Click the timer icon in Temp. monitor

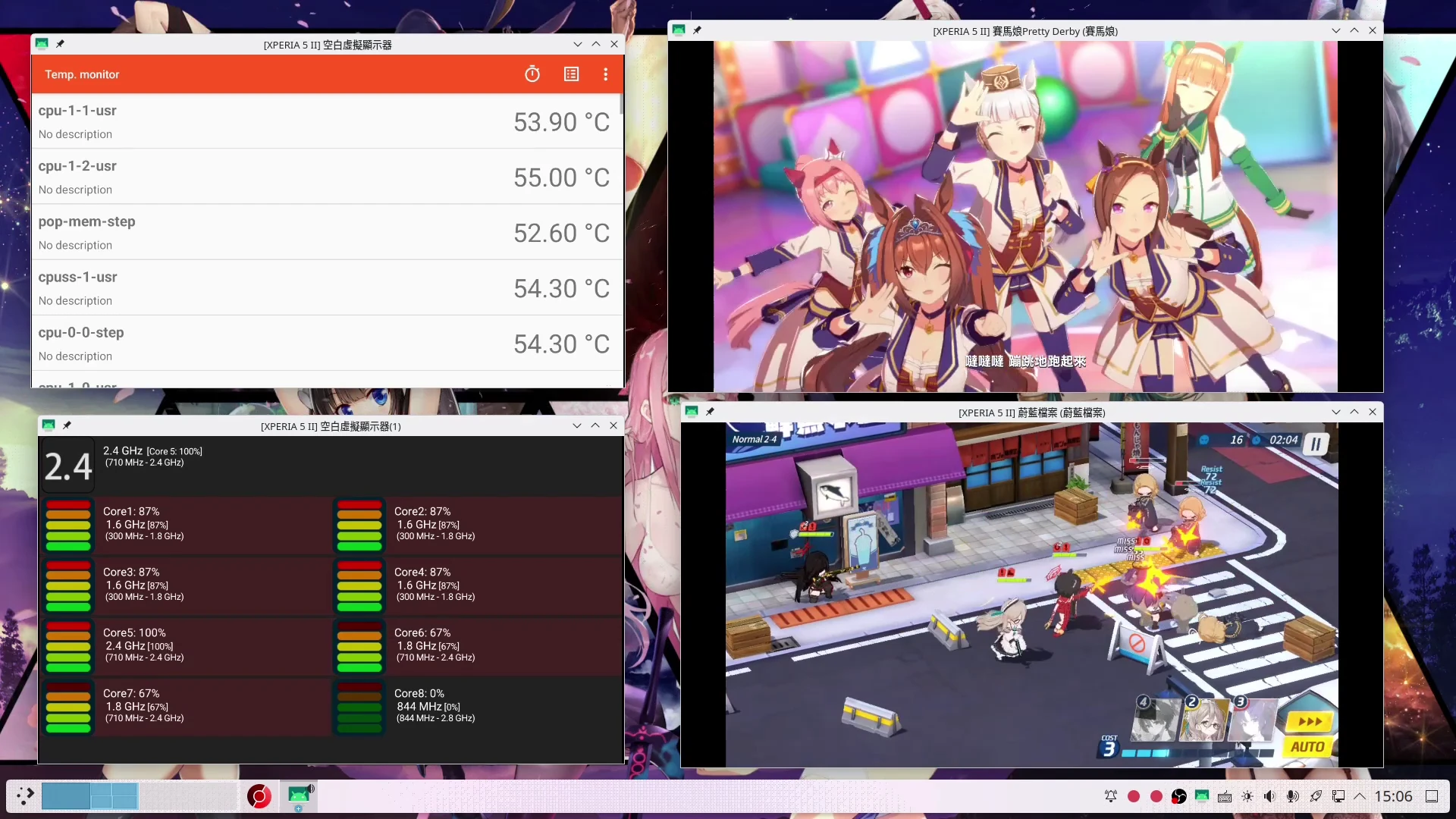click(532, 74)
